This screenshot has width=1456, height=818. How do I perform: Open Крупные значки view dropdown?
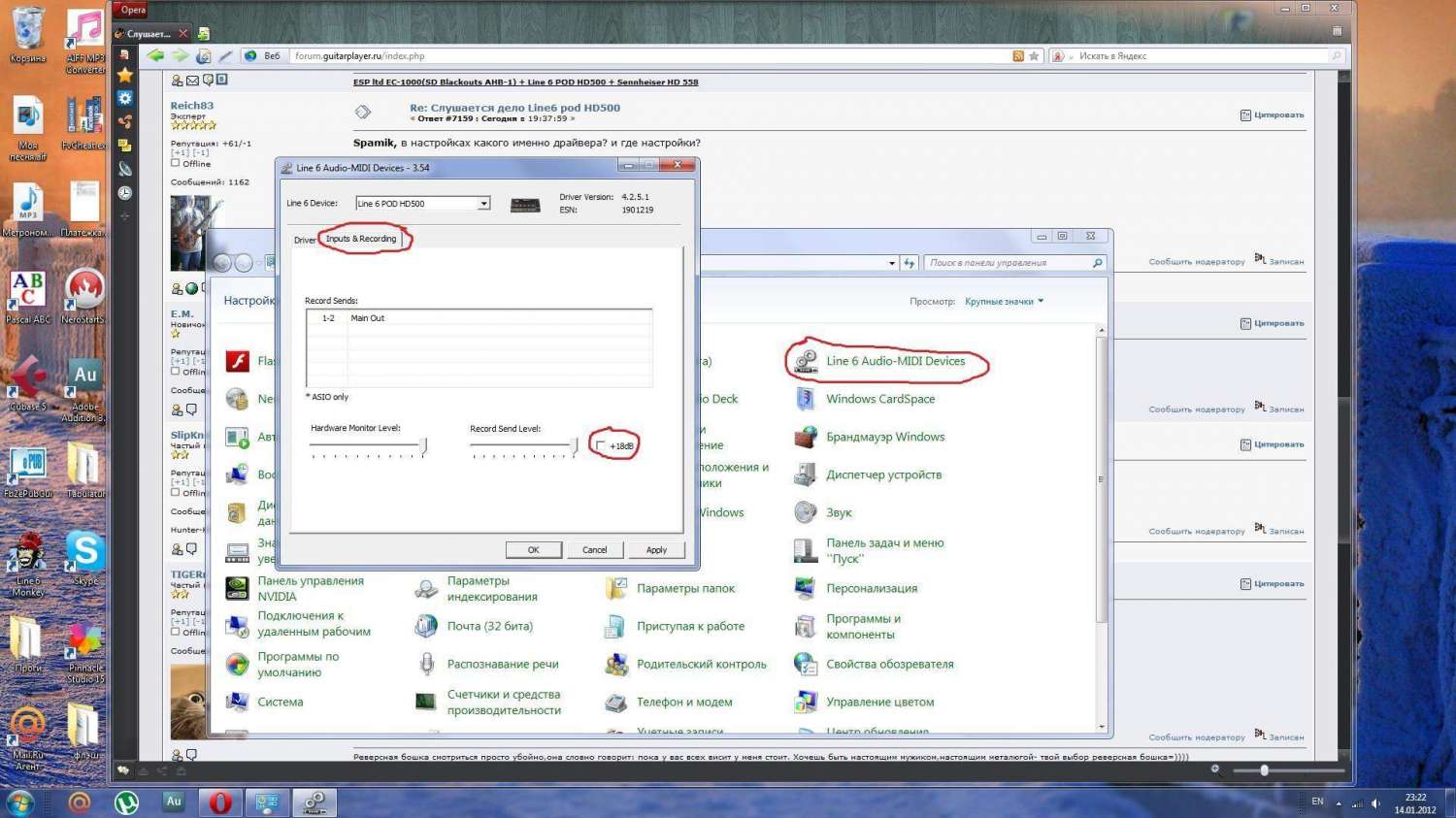(1004, 302)
